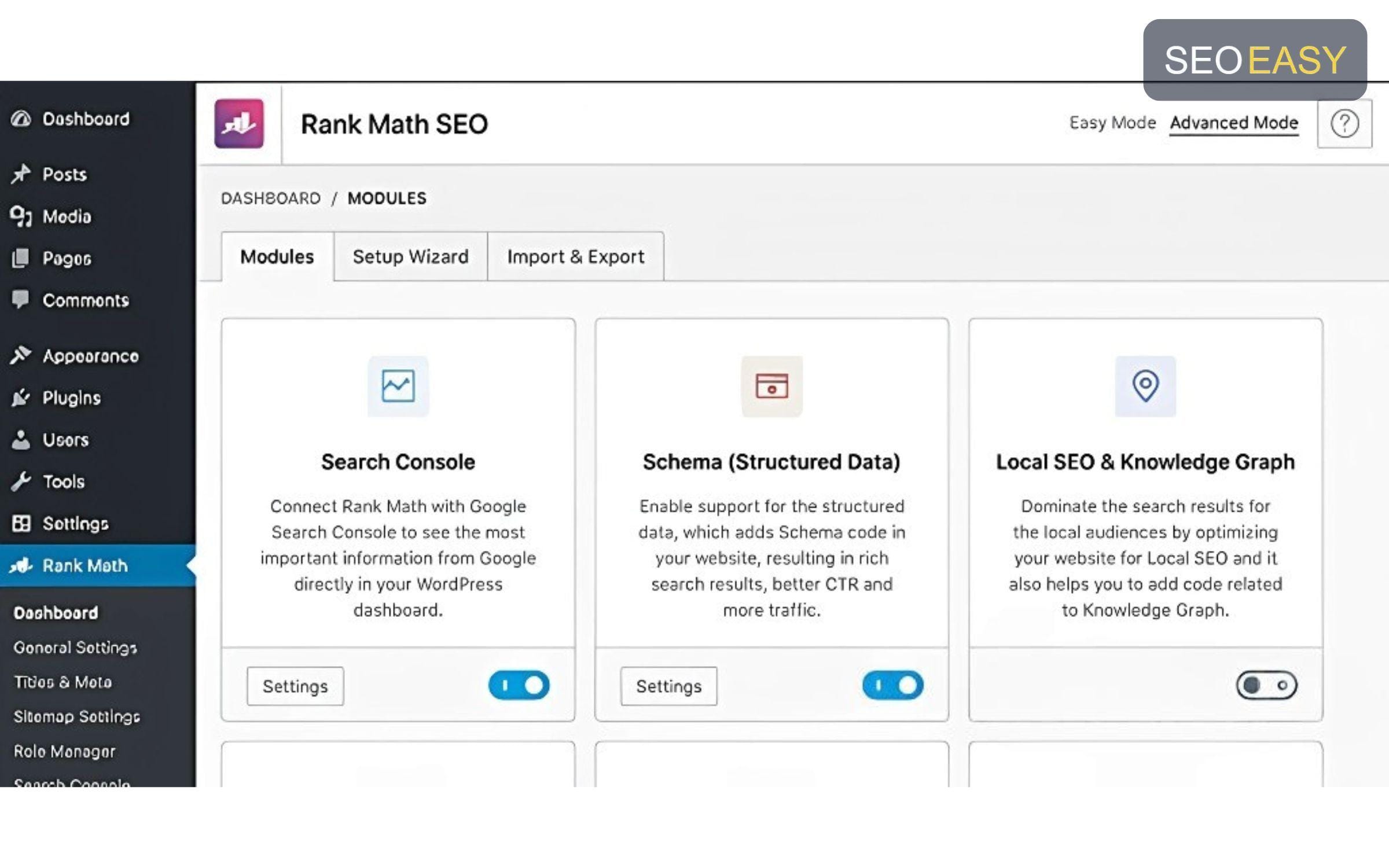The image size is (1389, 868).
Task: Switch to the Setup Wizard tab
Action: [410, 256]
